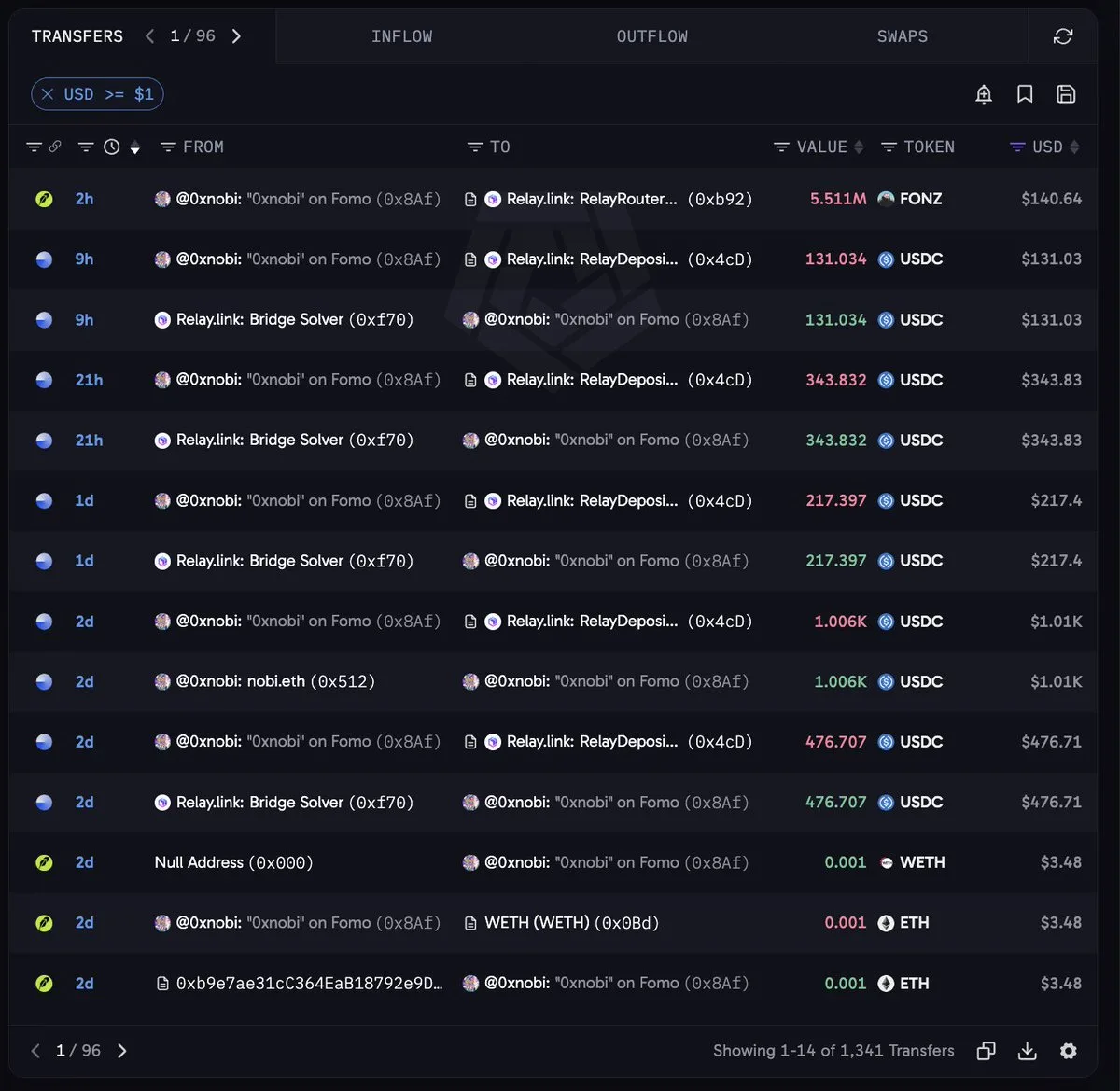Download the transfers list as a file
Viewport: 1120px width, 1091px height.
1027,1051
